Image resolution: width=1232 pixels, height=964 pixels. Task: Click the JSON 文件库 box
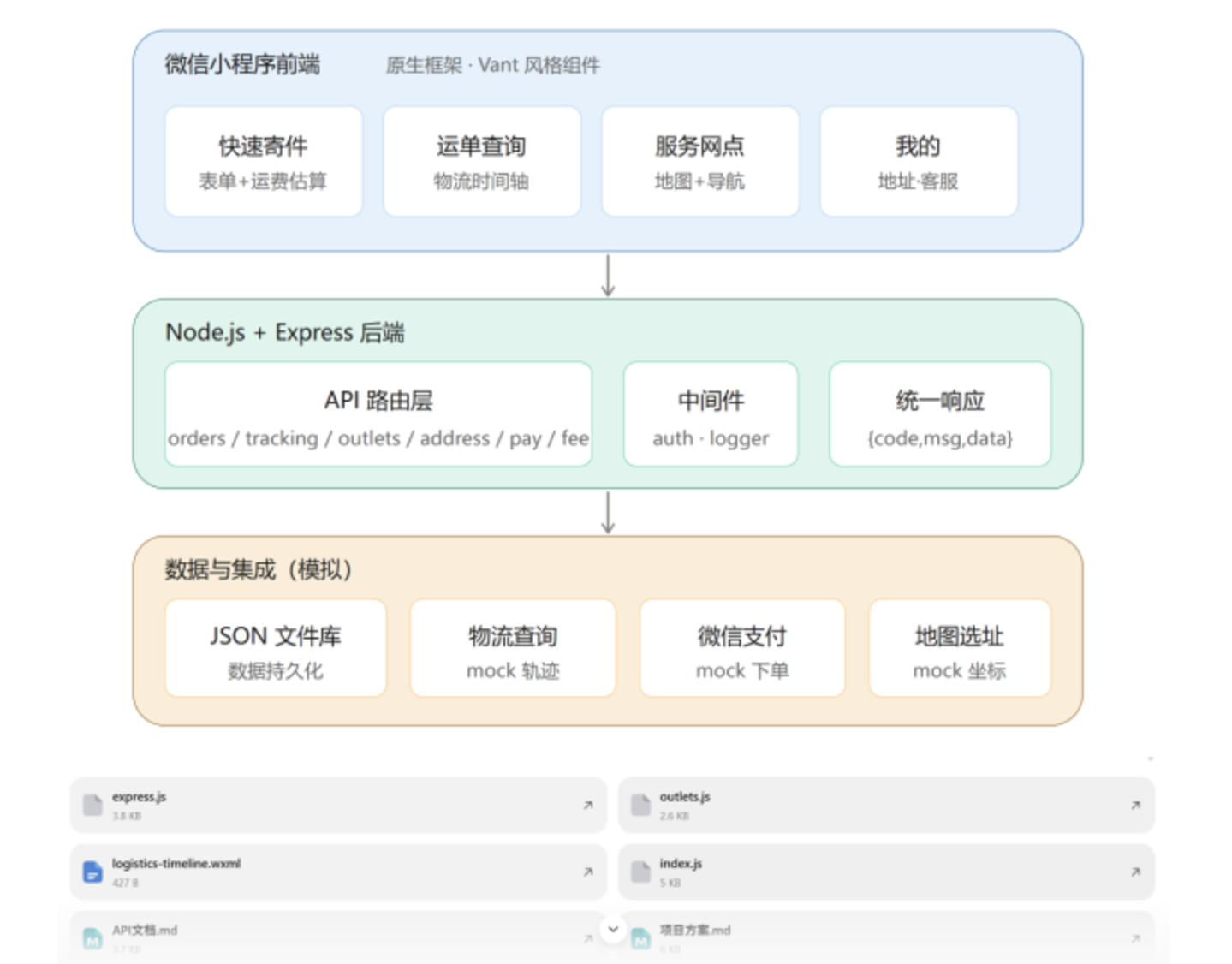coord(276,648)
